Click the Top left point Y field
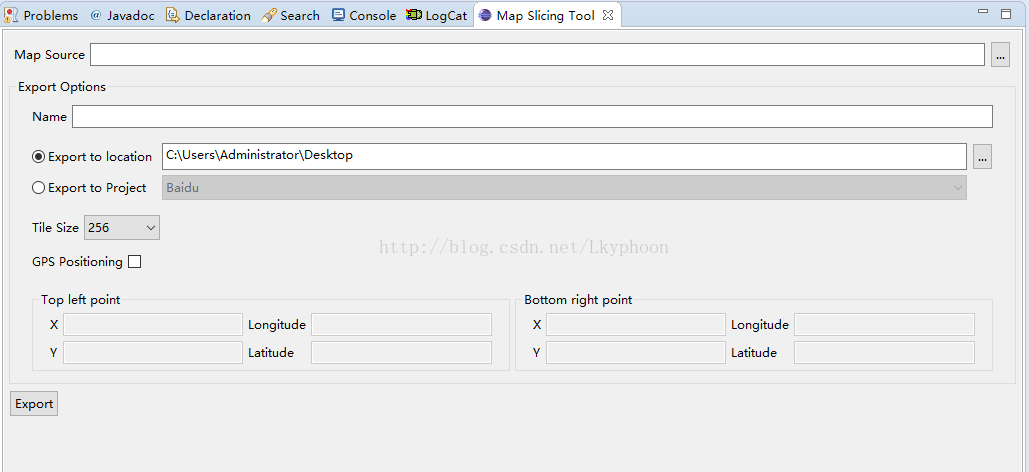This screenshot has height=472, width=1029. pos(153,353)
